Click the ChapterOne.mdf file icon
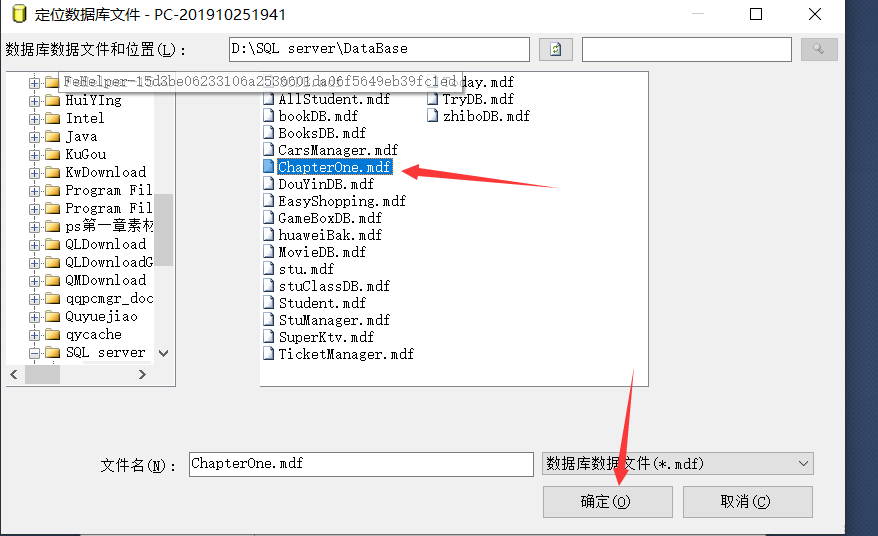The image size is (878, 536). (269, 167)
